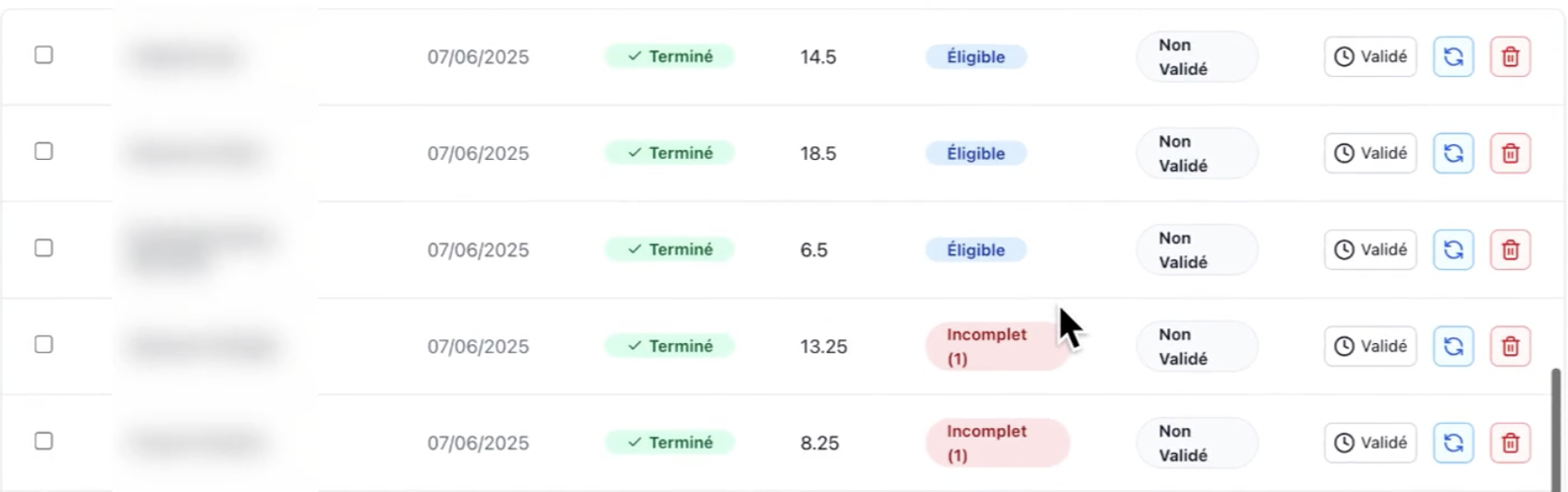Click the refresh icon for score 14.5 row
The height and width of the screenshot is (492, 1568).
(1453, 56)
